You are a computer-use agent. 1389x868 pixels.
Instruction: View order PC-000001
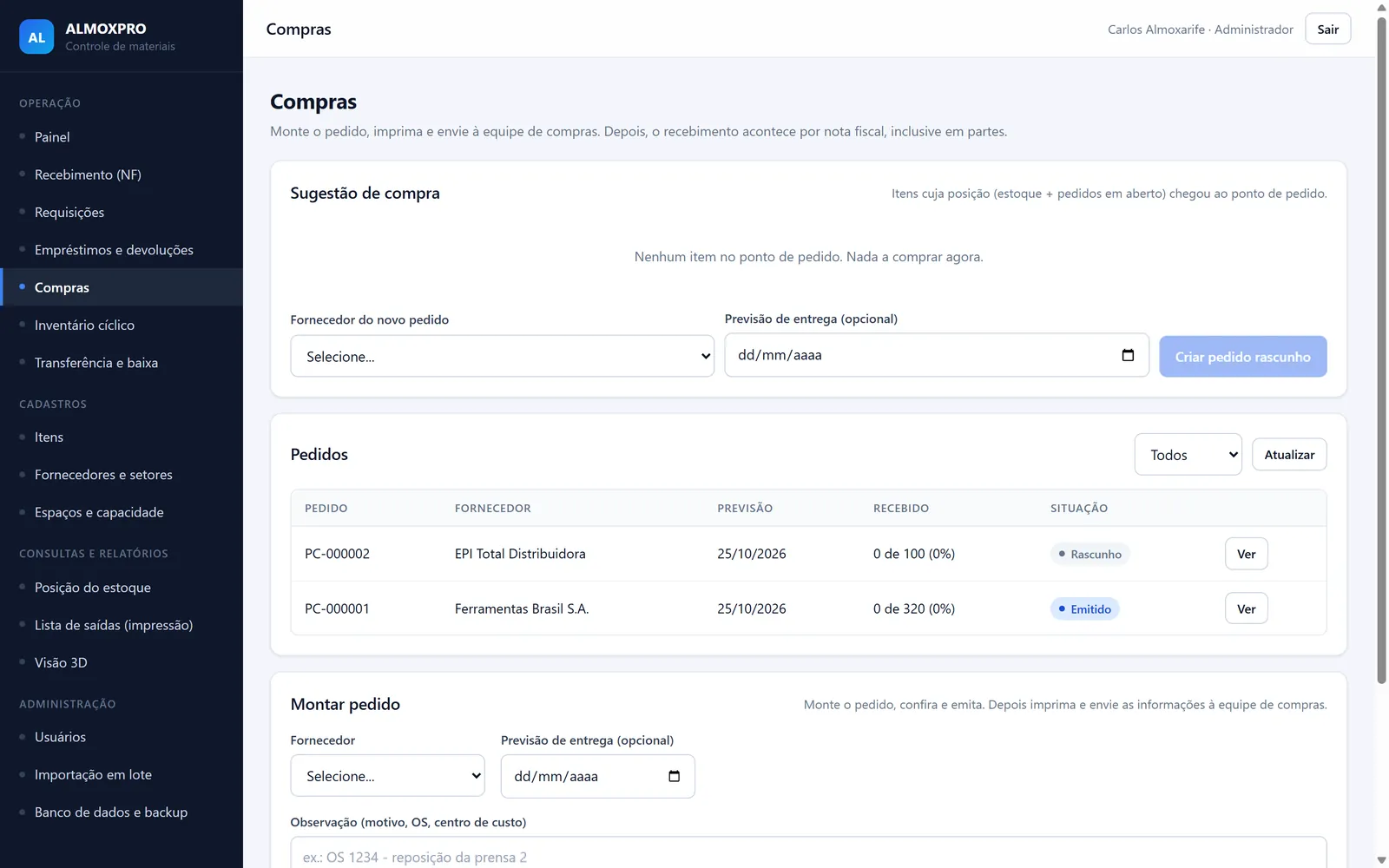(1246, 608)
